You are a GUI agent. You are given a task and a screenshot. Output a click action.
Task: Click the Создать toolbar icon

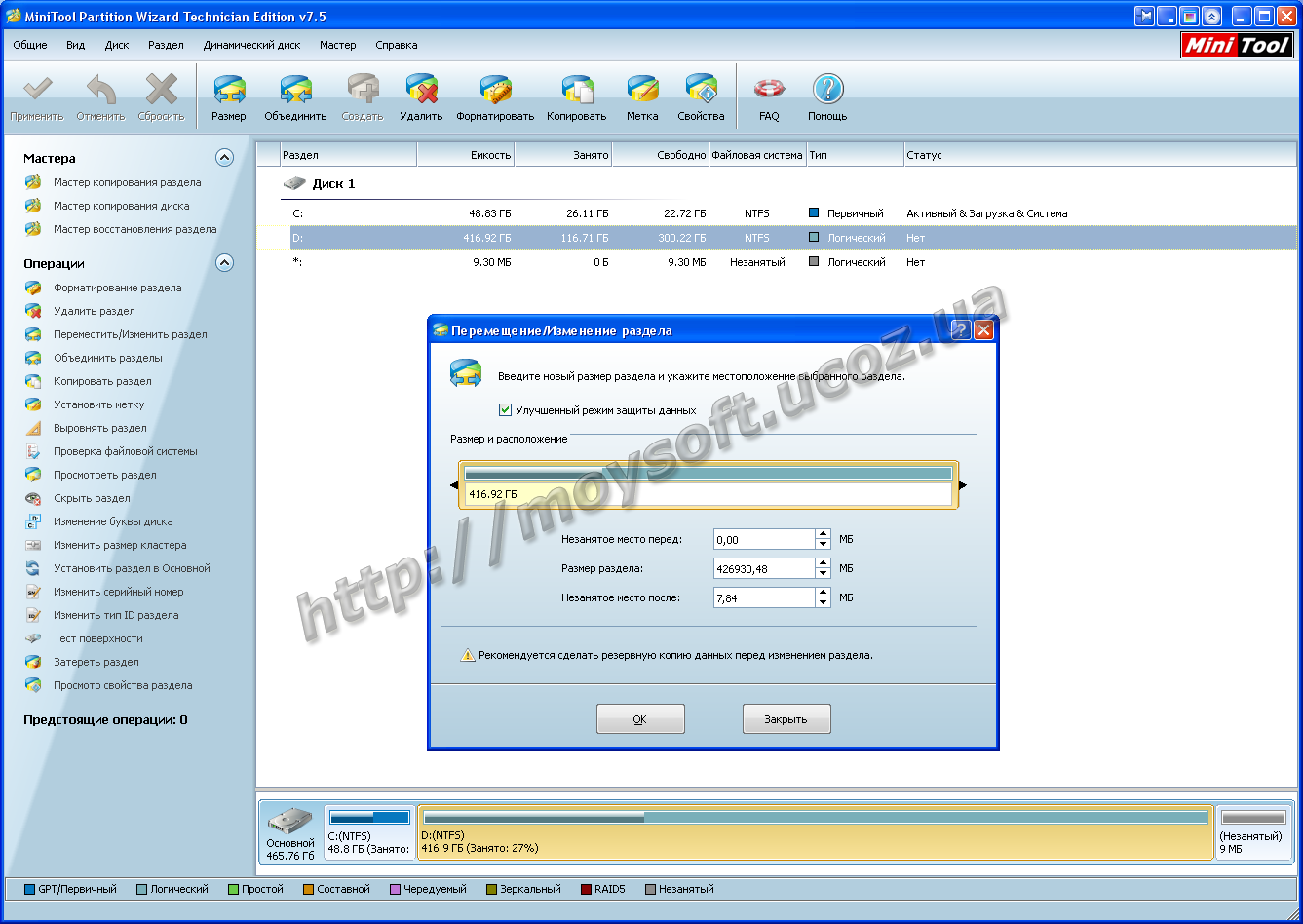coord(363,90)
